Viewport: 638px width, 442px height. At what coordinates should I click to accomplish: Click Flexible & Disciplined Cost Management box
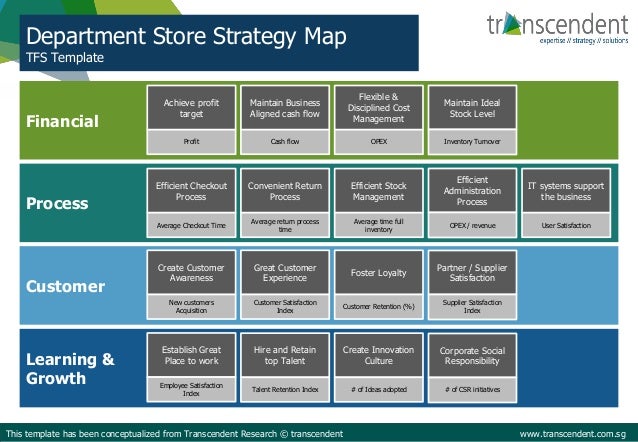pyautogui.click(x=378, y=108)
